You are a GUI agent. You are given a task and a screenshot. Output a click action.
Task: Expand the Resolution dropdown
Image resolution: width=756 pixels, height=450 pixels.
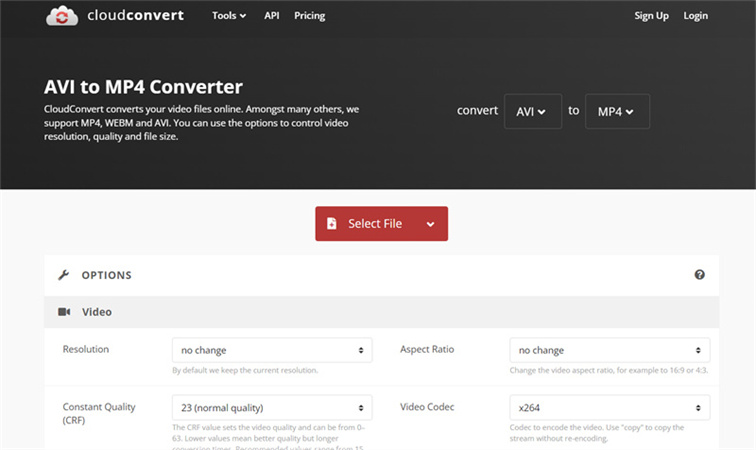click(271, 350)
